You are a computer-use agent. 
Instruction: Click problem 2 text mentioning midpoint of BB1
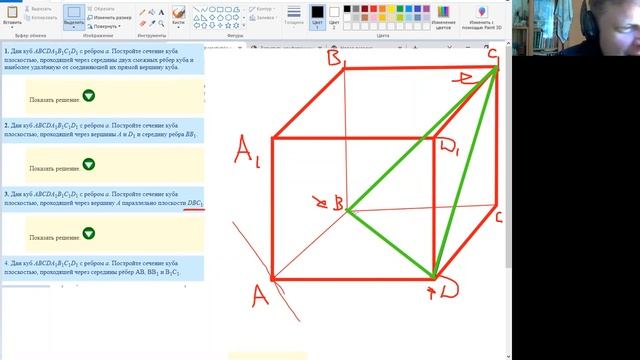tap(100, 130)
